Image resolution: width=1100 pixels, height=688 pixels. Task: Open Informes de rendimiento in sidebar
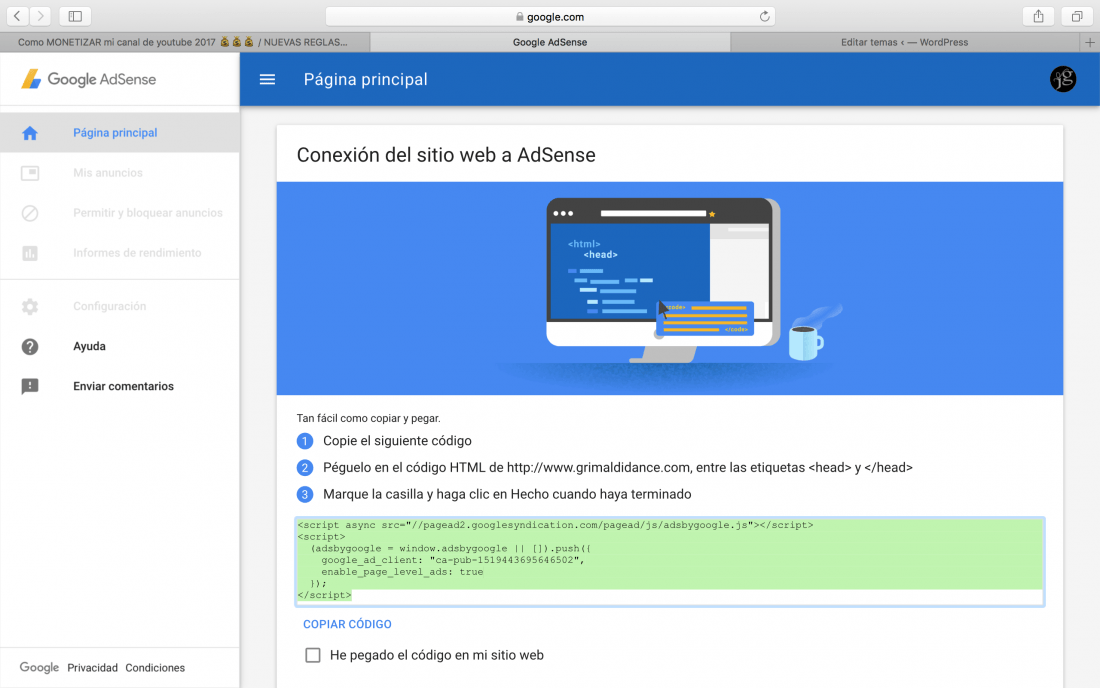pyautogui.click(x=119, y=252)
